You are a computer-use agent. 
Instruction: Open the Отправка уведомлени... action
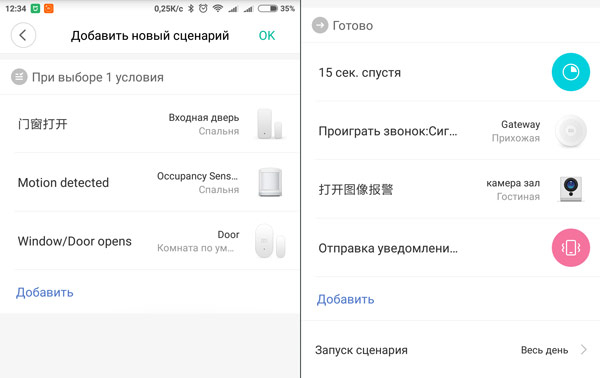tap(451, 248)
